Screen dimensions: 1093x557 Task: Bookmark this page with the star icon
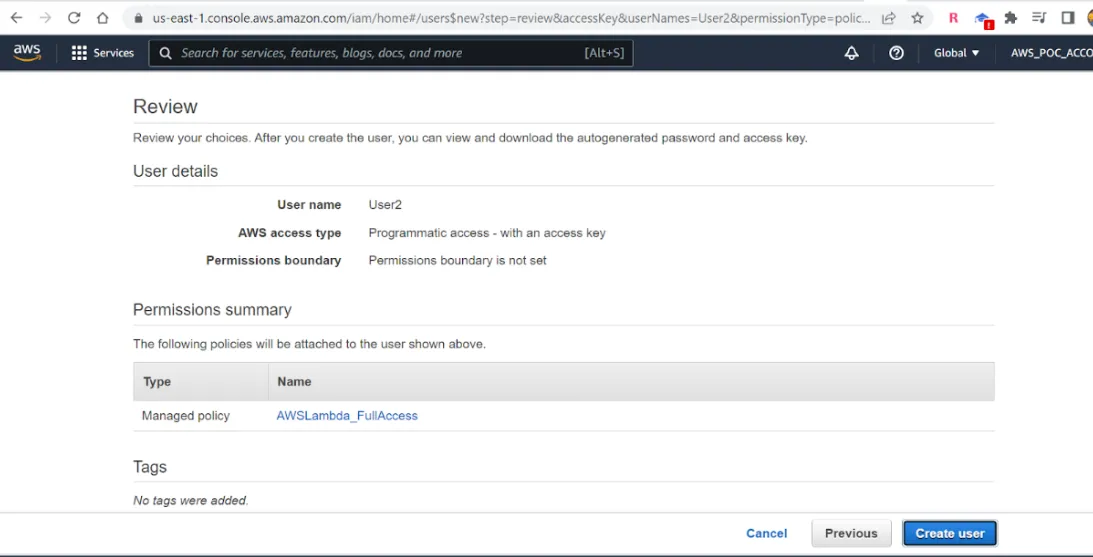pos(917,18)
